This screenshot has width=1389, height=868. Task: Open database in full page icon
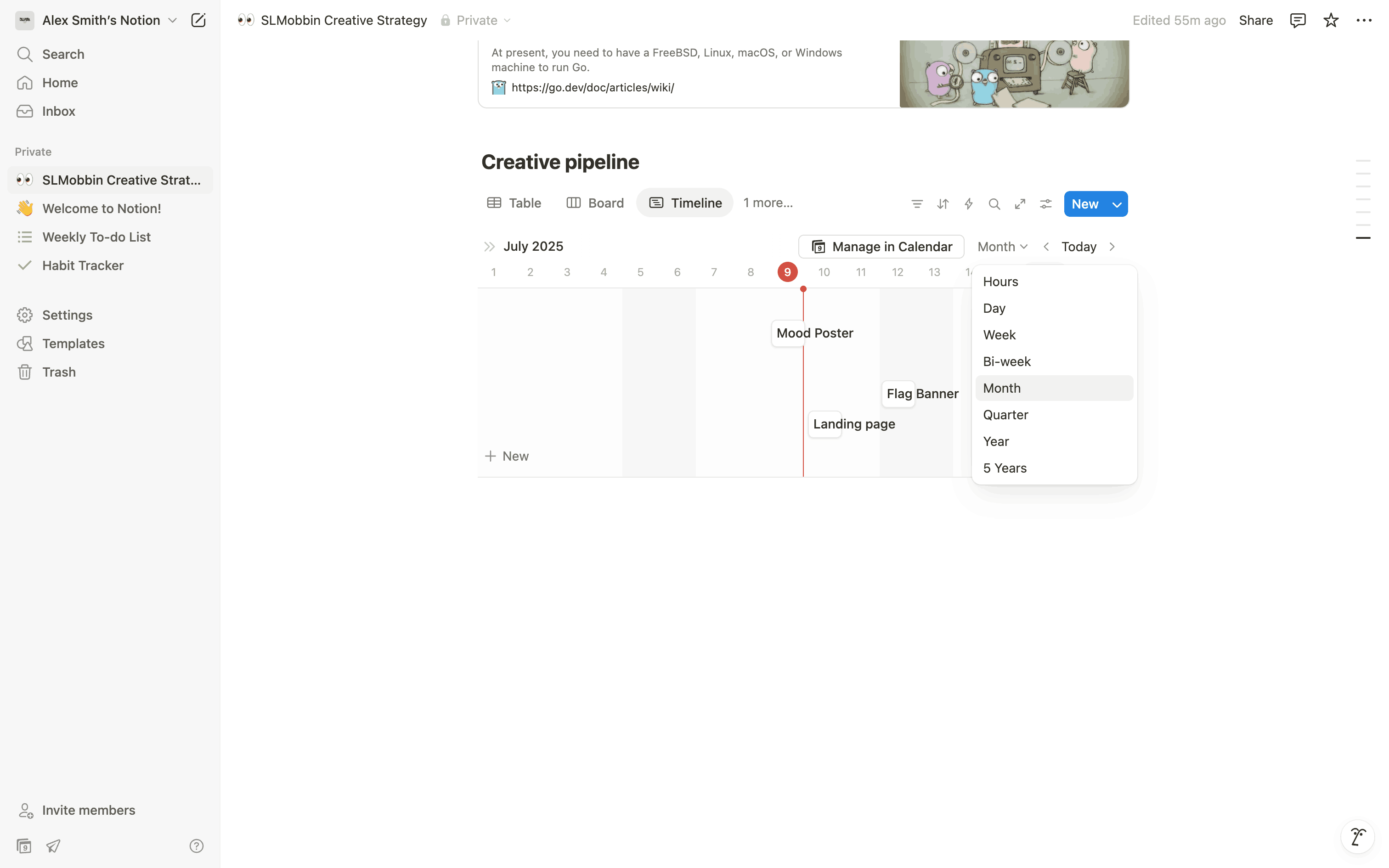(1020, 204)
